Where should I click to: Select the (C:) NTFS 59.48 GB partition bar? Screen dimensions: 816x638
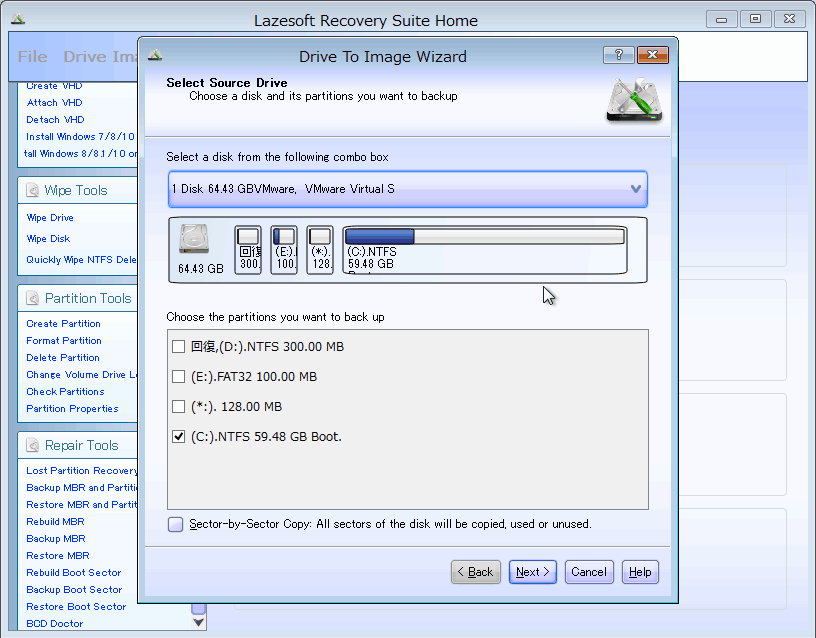pos(484,250)
